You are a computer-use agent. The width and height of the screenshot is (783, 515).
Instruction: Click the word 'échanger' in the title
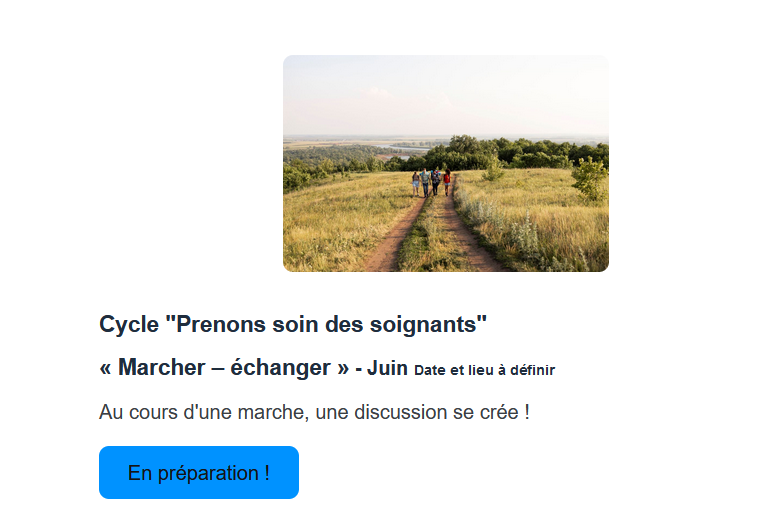click(280, 368)
